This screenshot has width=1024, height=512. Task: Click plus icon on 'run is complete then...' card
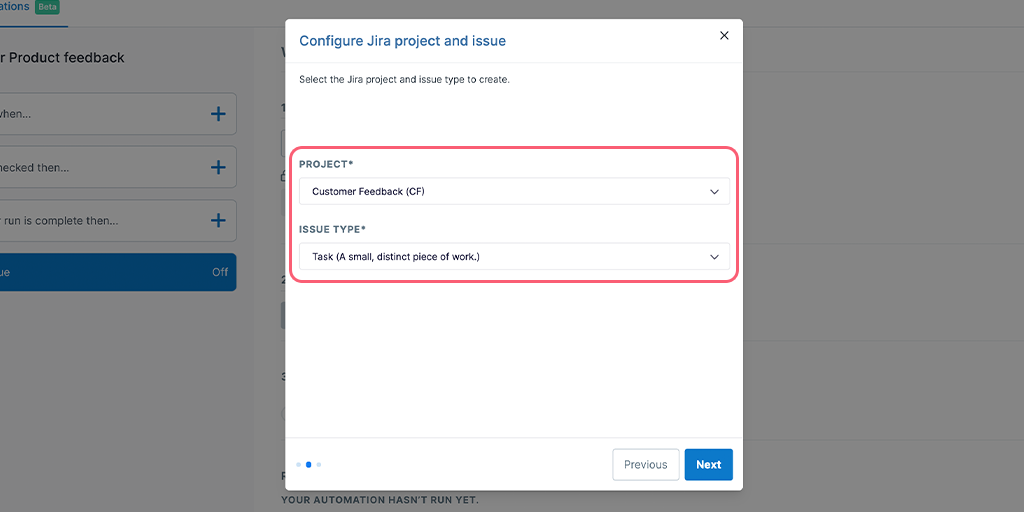click(x=218, y=221)
